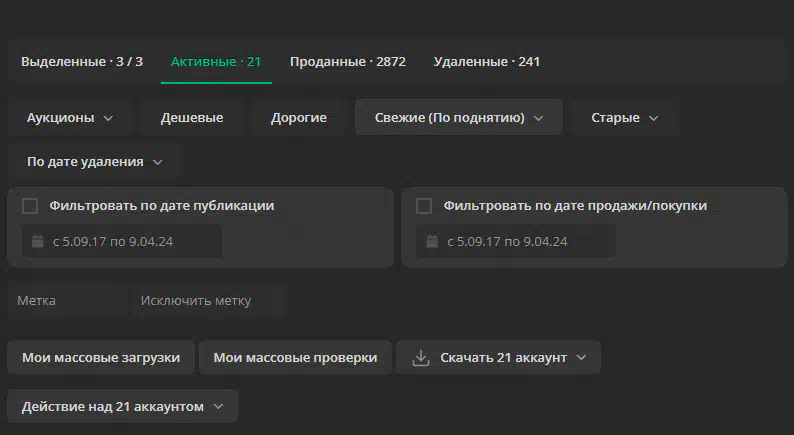The image size is (794, 435).
Task: Open Мои массовые загрузки
Action: [x=101, y=358]
